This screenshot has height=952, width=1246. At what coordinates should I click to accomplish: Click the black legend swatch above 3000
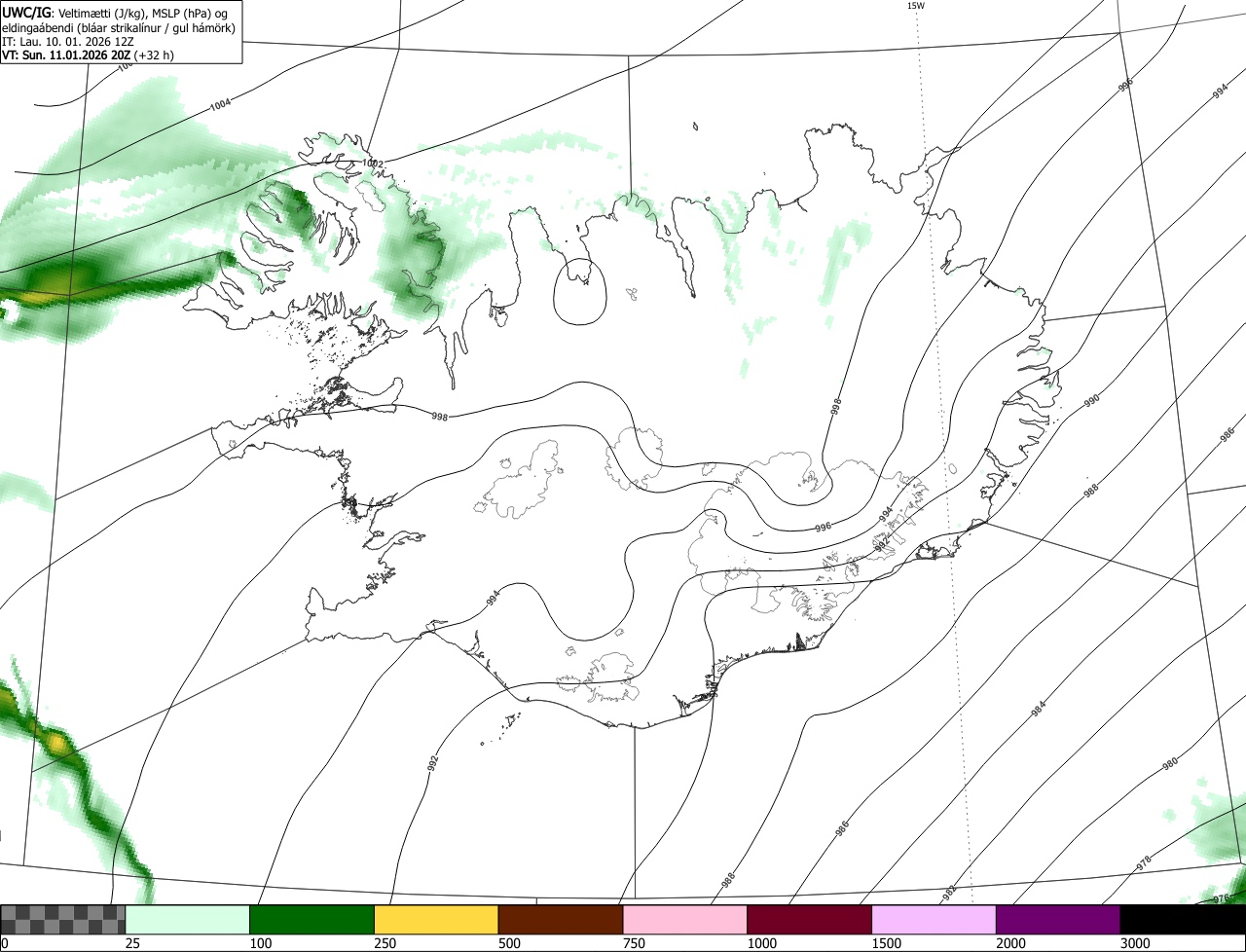pyautogui.click(x=1183, y=919)
